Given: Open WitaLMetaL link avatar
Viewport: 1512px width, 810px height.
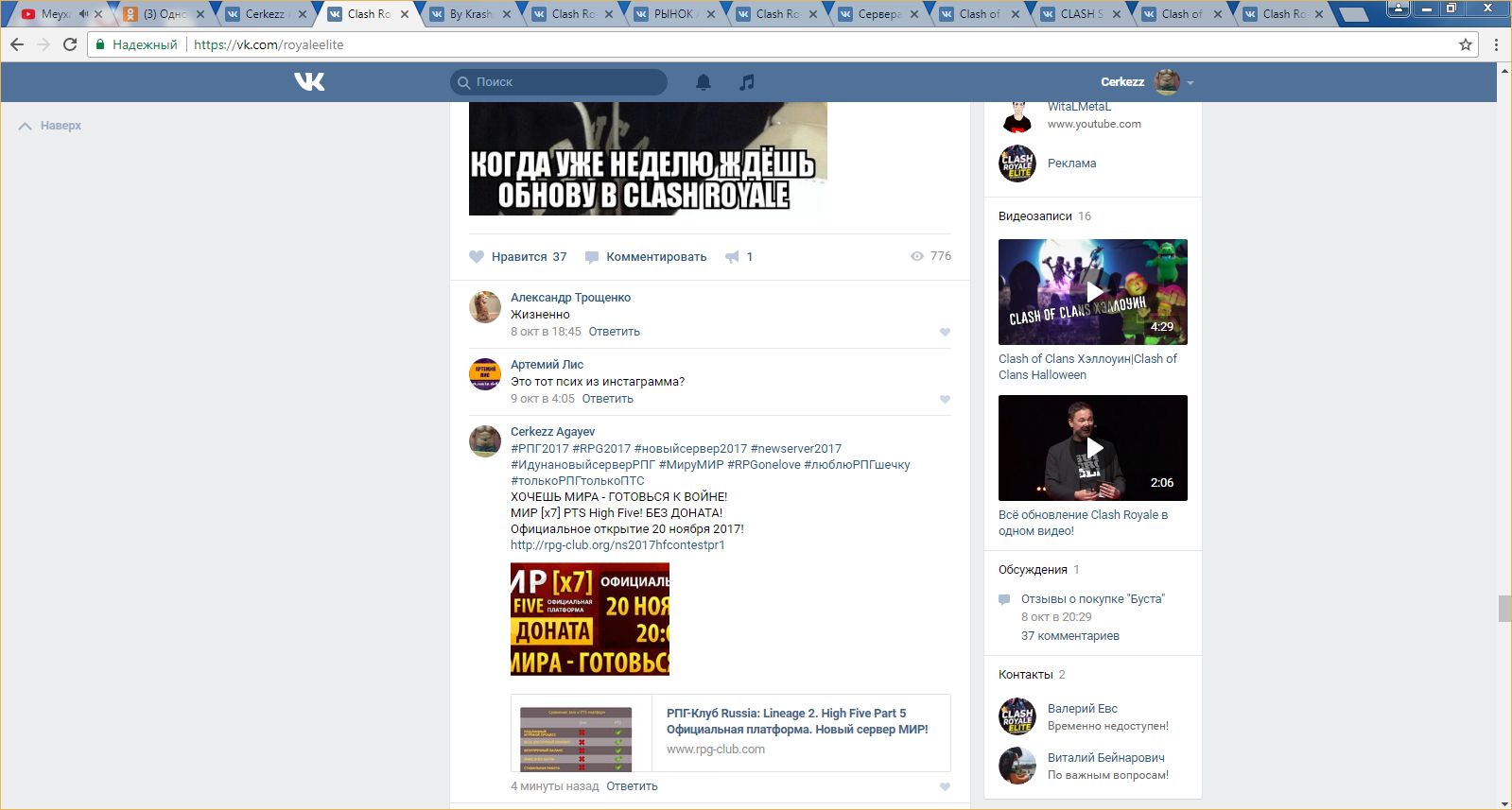Looking at the screenshot, I should 1017,117.
